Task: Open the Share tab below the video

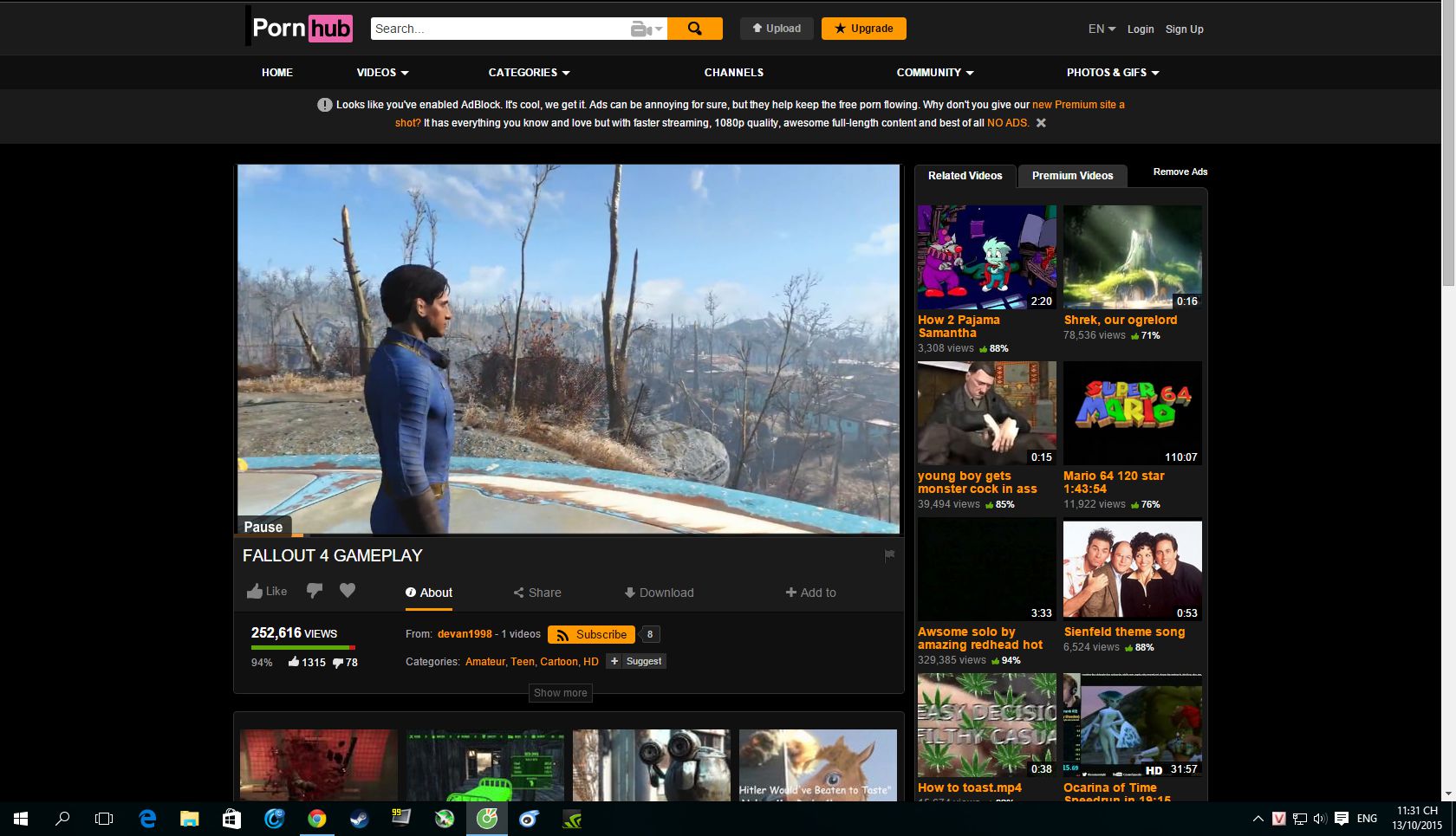Action: (x=537, y=593)
